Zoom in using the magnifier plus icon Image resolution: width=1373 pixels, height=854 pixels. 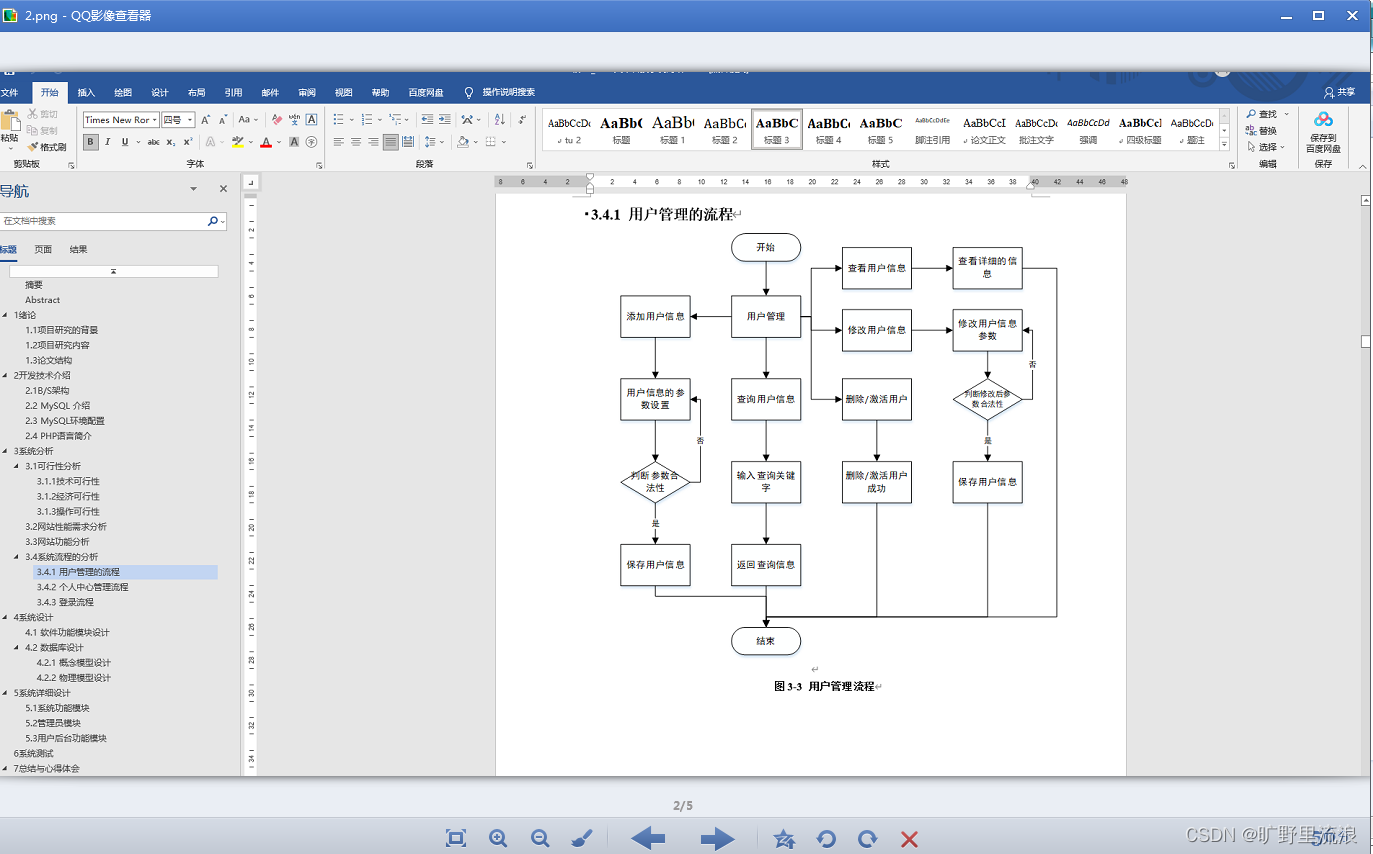click(498, 839)
